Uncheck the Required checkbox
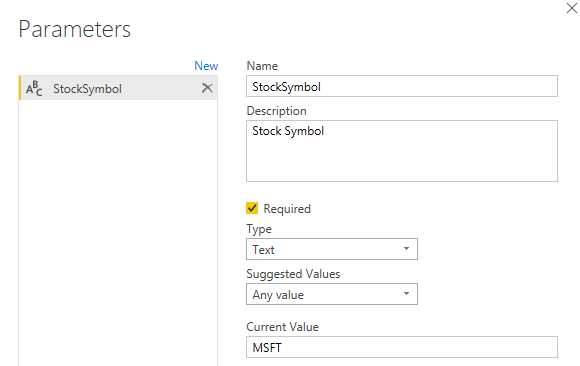Image resolution: width=580 pixels, height=366 pixels. tap(252, 208)
